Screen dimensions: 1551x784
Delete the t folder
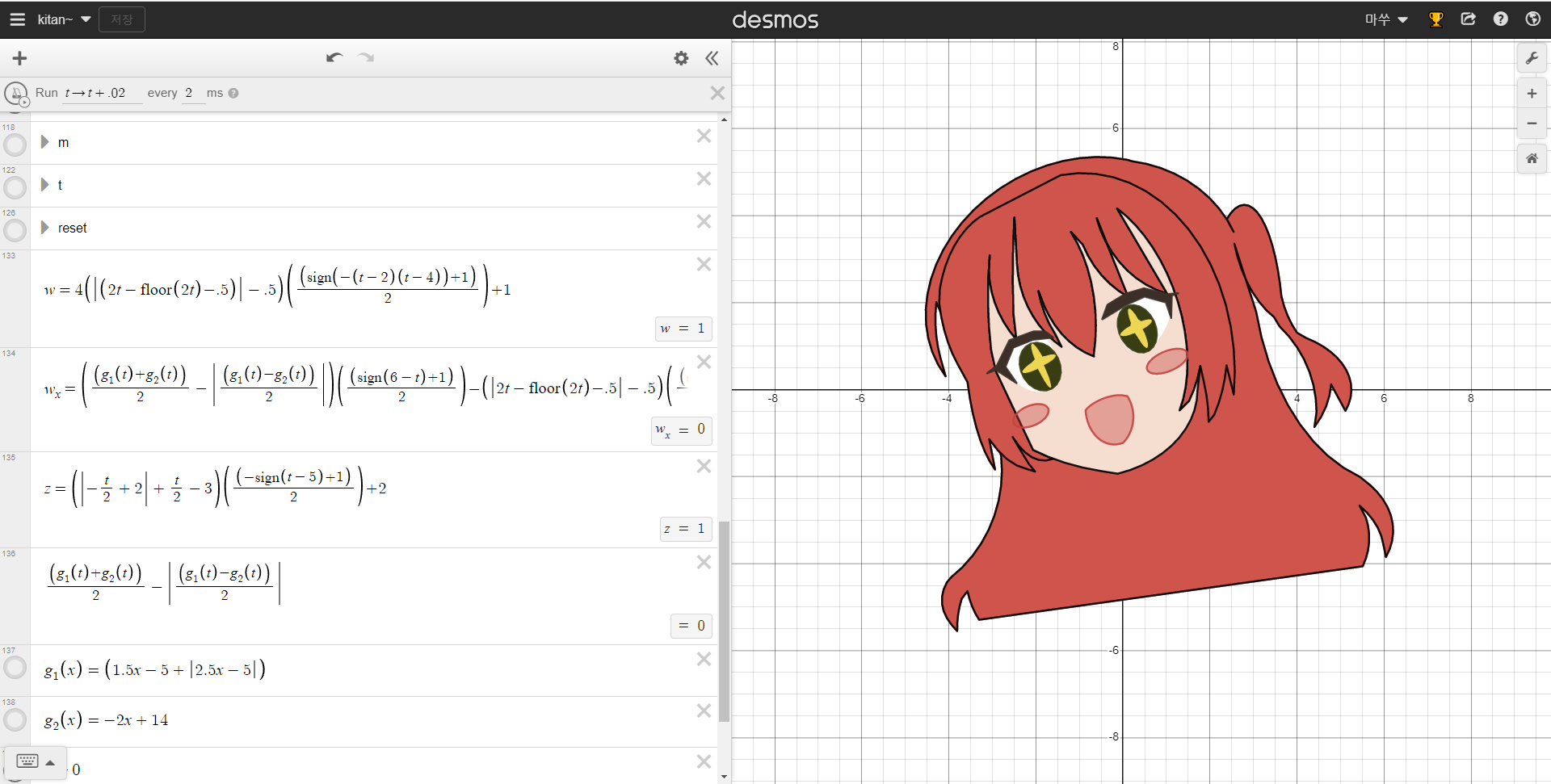[704, 179]
